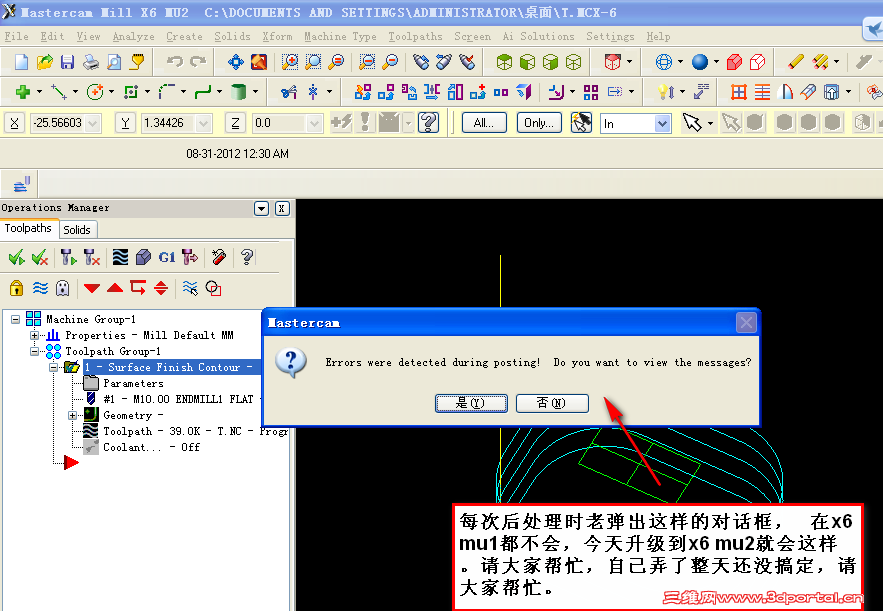Click inside the X coordinate input field
Viewport: 883px width, 611px height.
(60, 123)
